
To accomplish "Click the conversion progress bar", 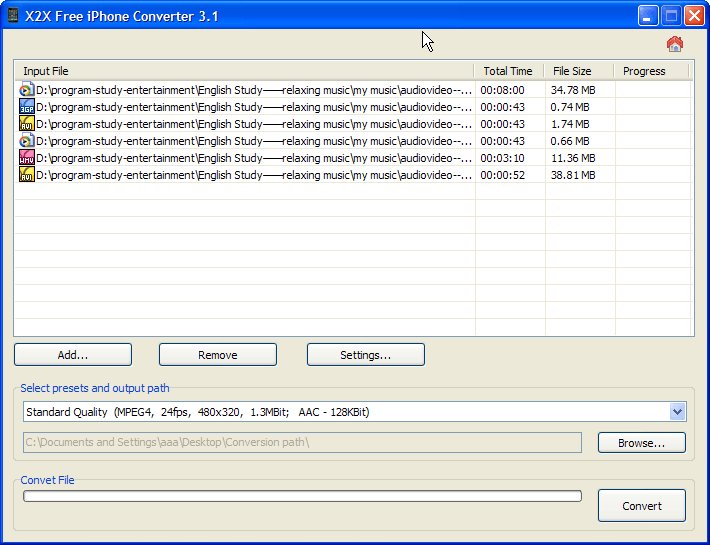I will 302,496.
